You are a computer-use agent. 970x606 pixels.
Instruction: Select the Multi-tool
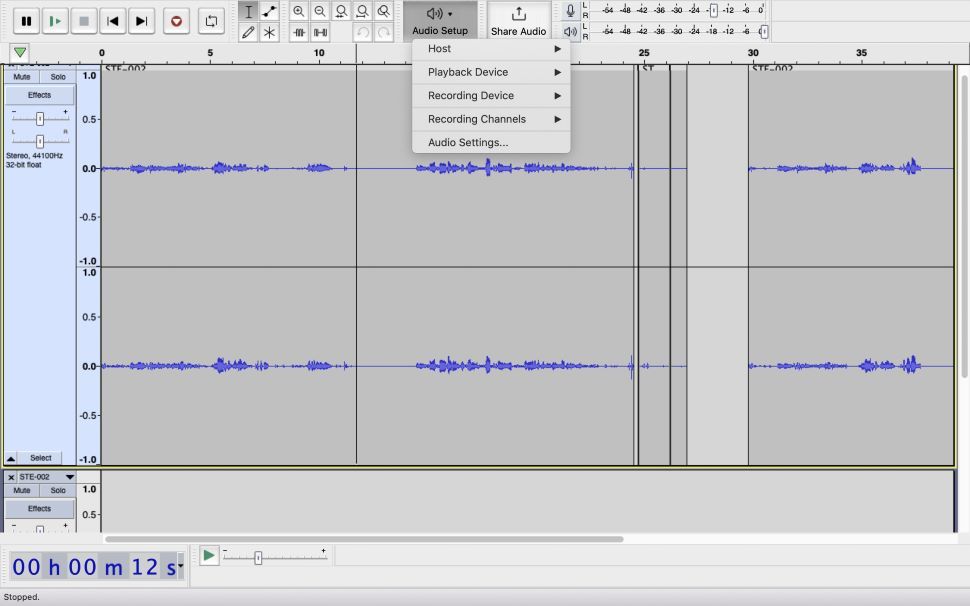point(268,31)
